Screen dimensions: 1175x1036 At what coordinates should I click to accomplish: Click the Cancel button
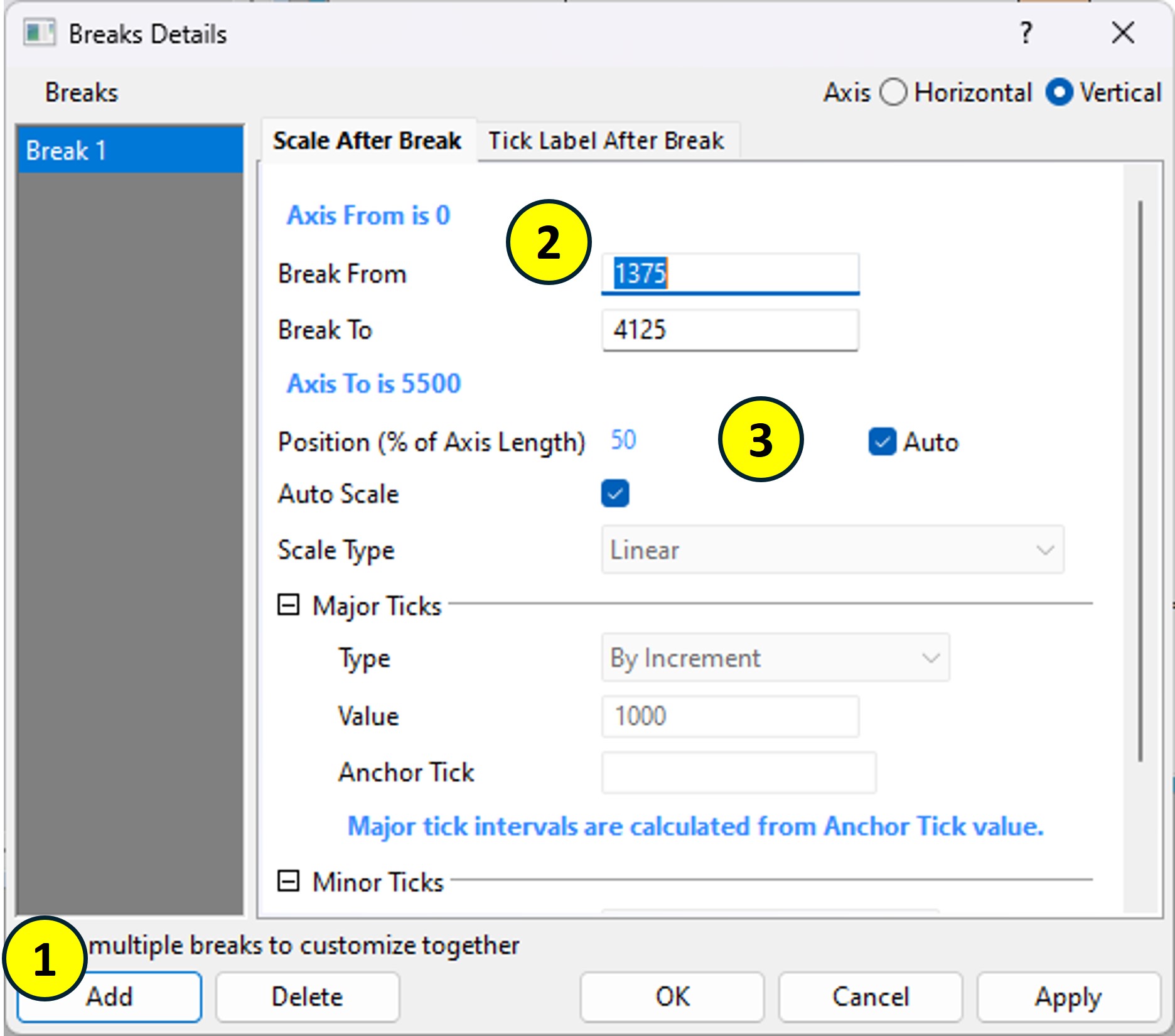click(871, 996)
